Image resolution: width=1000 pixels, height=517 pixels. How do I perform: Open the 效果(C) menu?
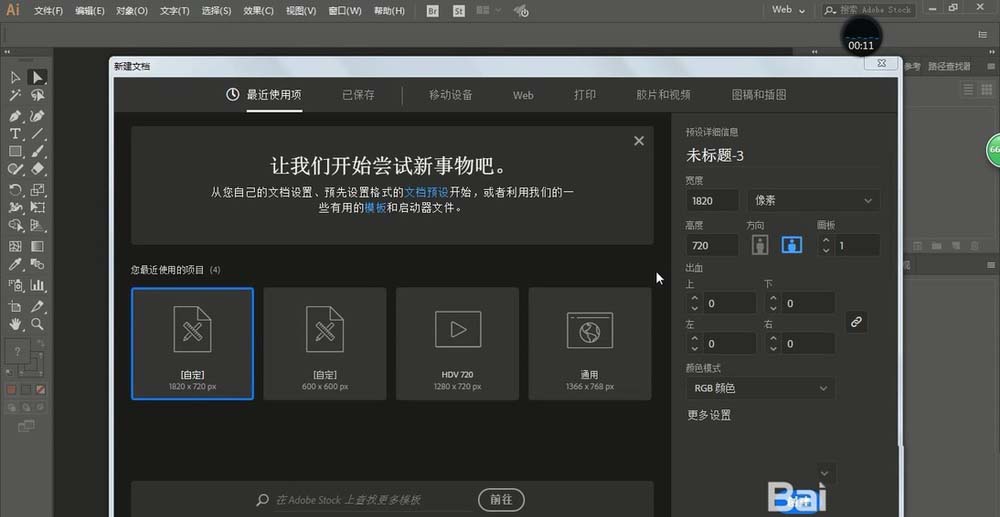[258, 11]
